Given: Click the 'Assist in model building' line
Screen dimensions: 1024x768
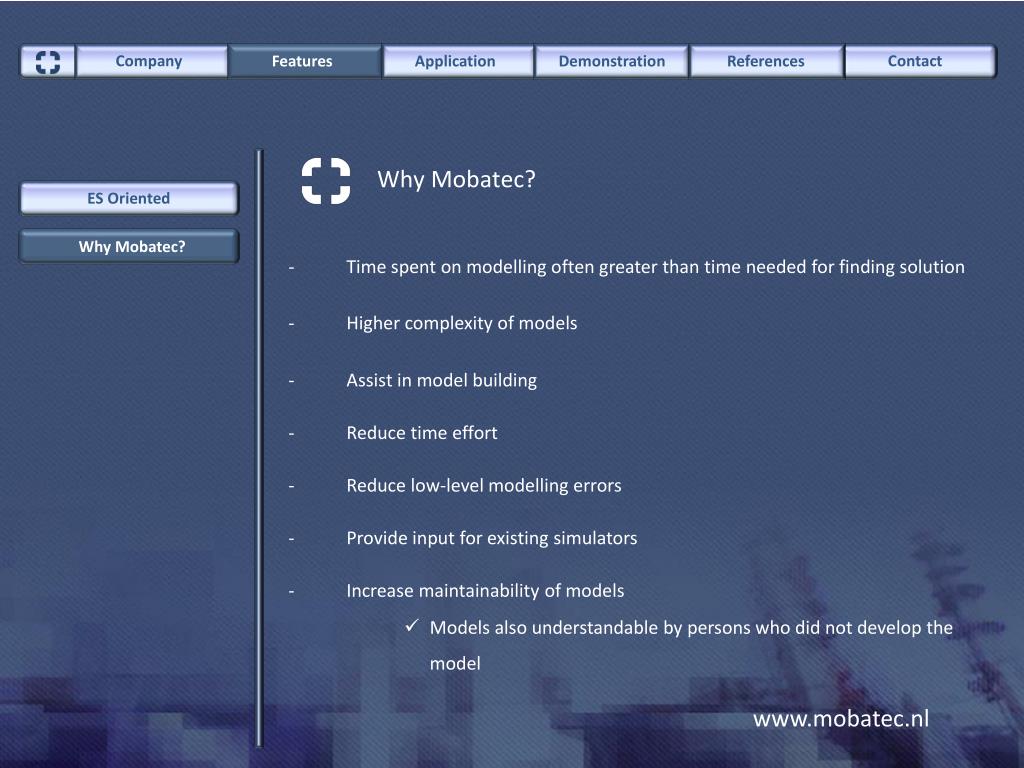Looking at the screenshot, I should point(441,380).
